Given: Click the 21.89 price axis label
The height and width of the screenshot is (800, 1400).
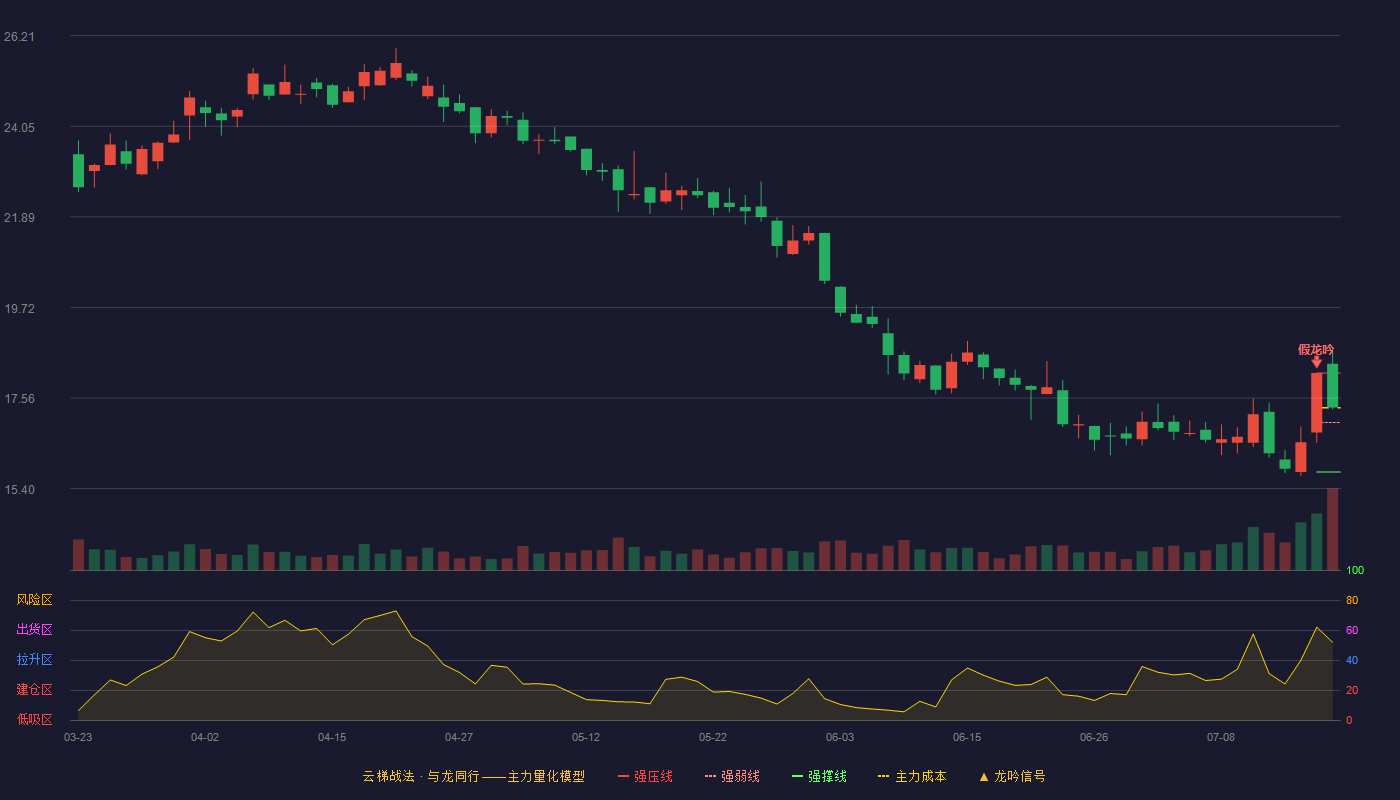Looking at the screenshot, I should tap(19, 218).
